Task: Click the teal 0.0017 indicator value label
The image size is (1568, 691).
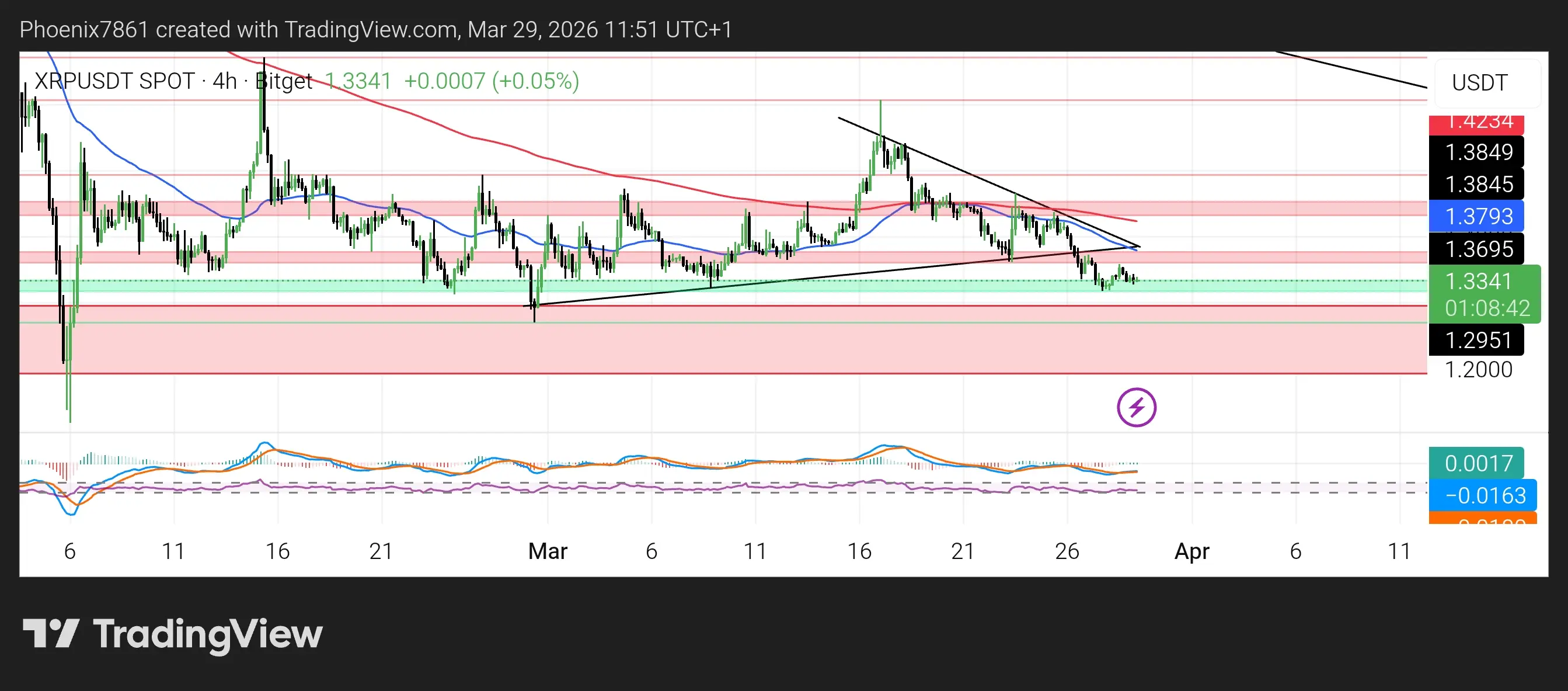Action: [x=1476, y=463]
